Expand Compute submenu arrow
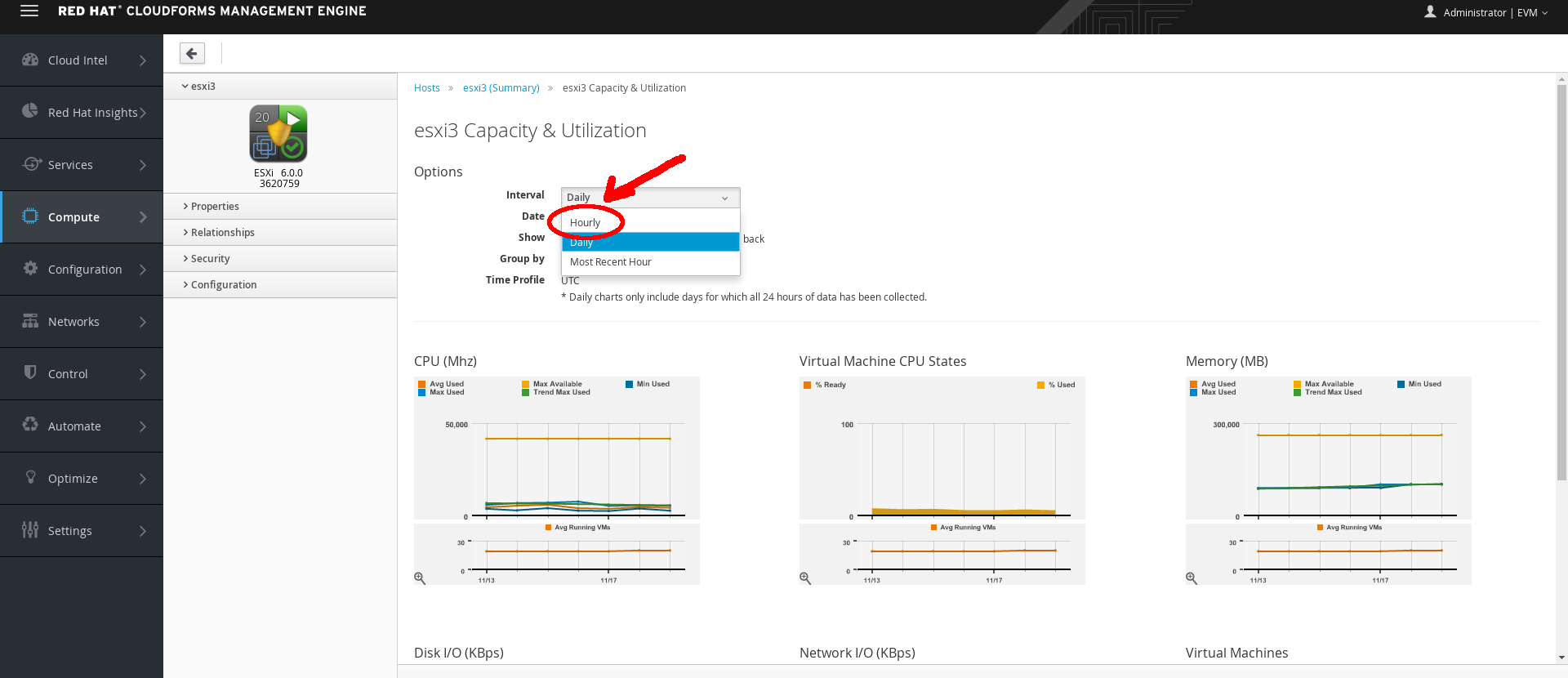Image resolution: width=1568 pixels, height=678 pixels. click(143, 217)
